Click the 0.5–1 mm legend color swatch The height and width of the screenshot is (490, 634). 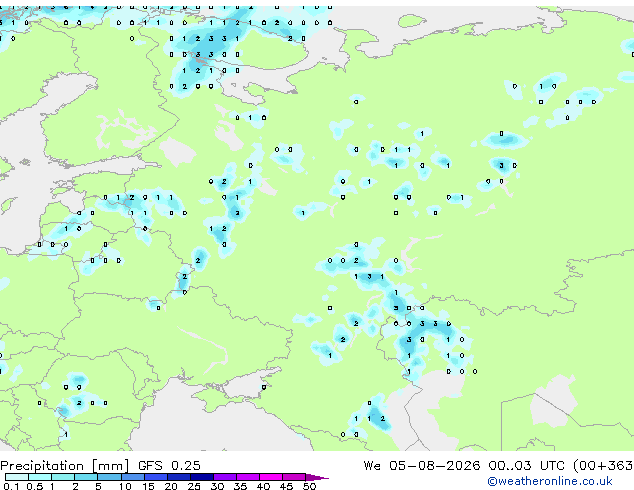click(x=40, y=477)
